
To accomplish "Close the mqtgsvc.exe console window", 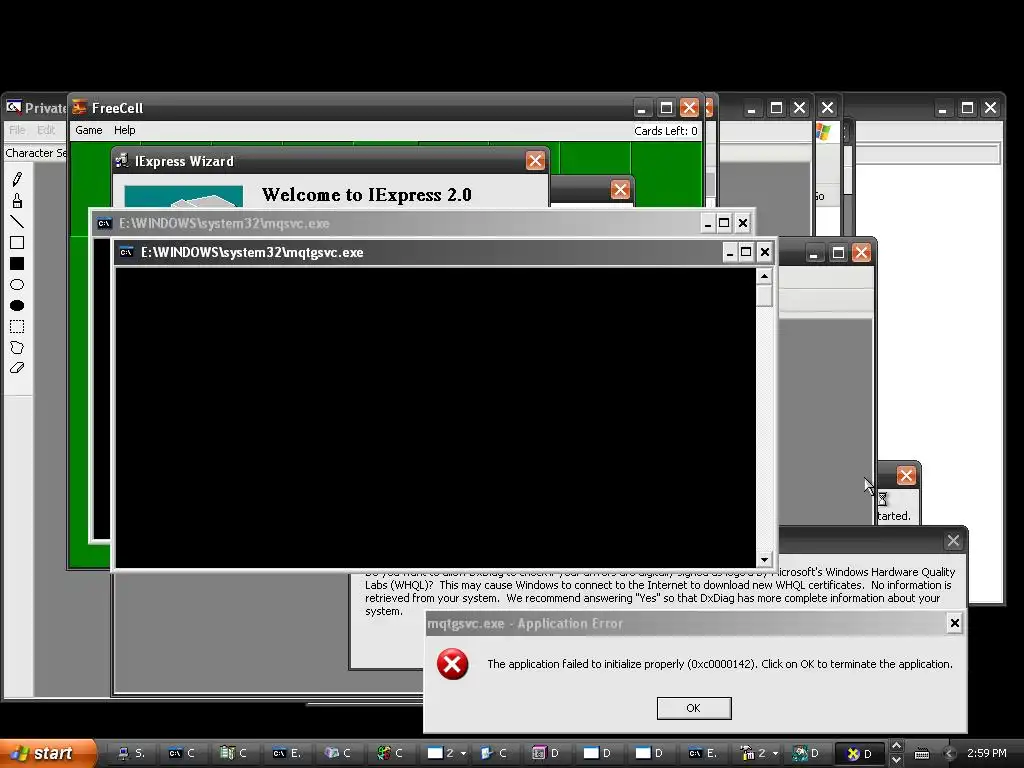I will point(765,252).
